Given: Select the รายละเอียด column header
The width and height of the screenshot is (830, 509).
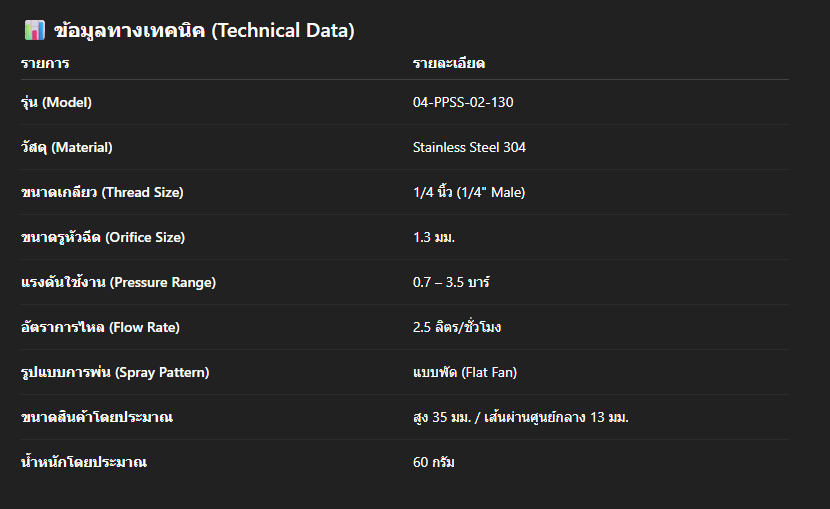Looking at the screenshot, I should [448, 64].
